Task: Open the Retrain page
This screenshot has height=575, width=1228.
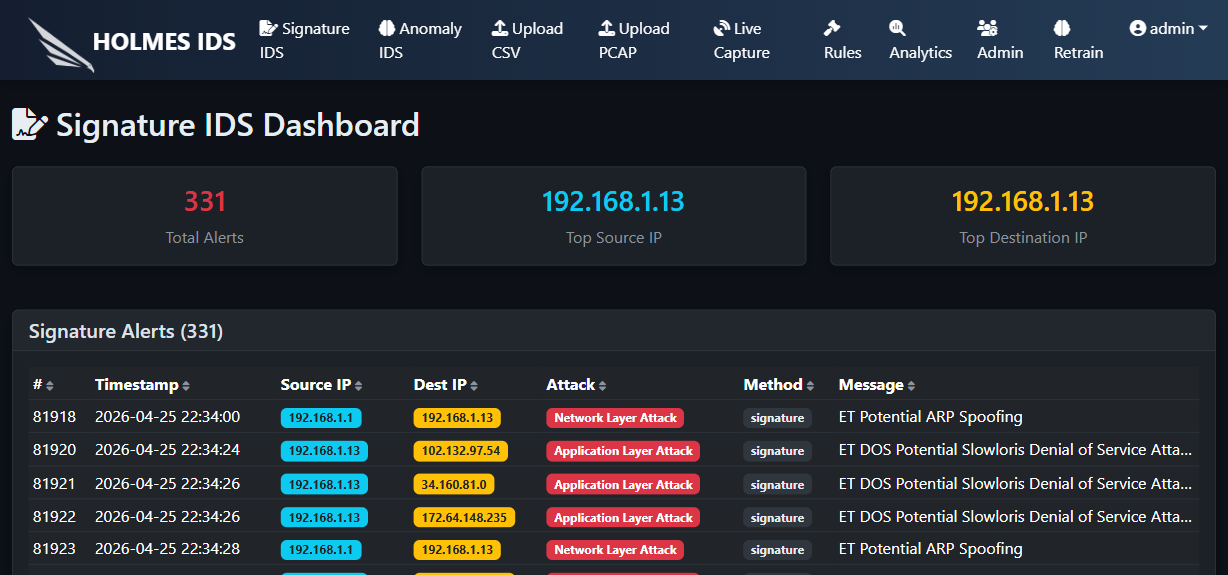Action: coord(1079,41)
